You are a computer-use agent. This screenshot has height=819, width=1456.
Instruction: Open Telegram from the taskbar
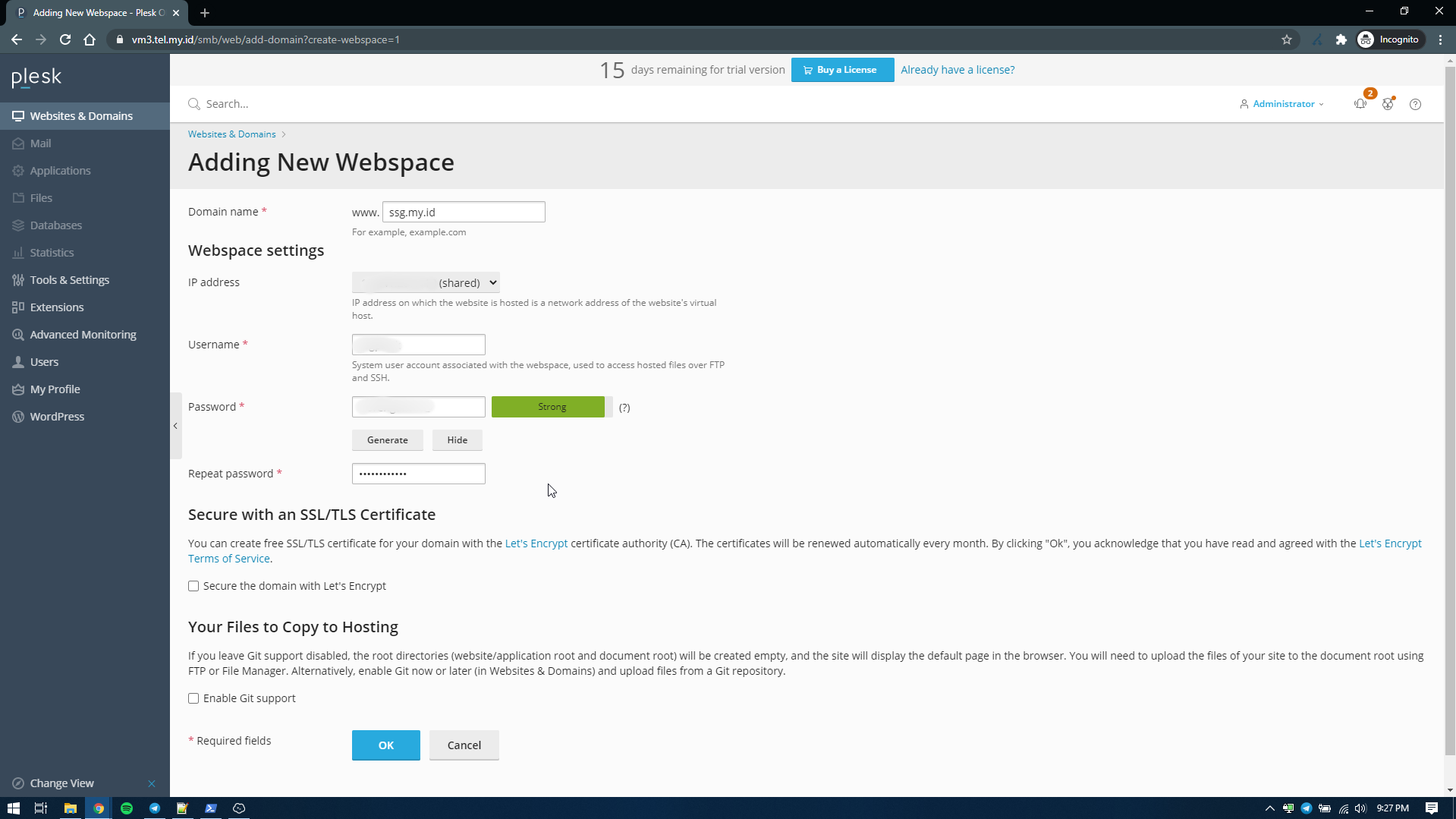pyautogui.click(x=155, y=808)
